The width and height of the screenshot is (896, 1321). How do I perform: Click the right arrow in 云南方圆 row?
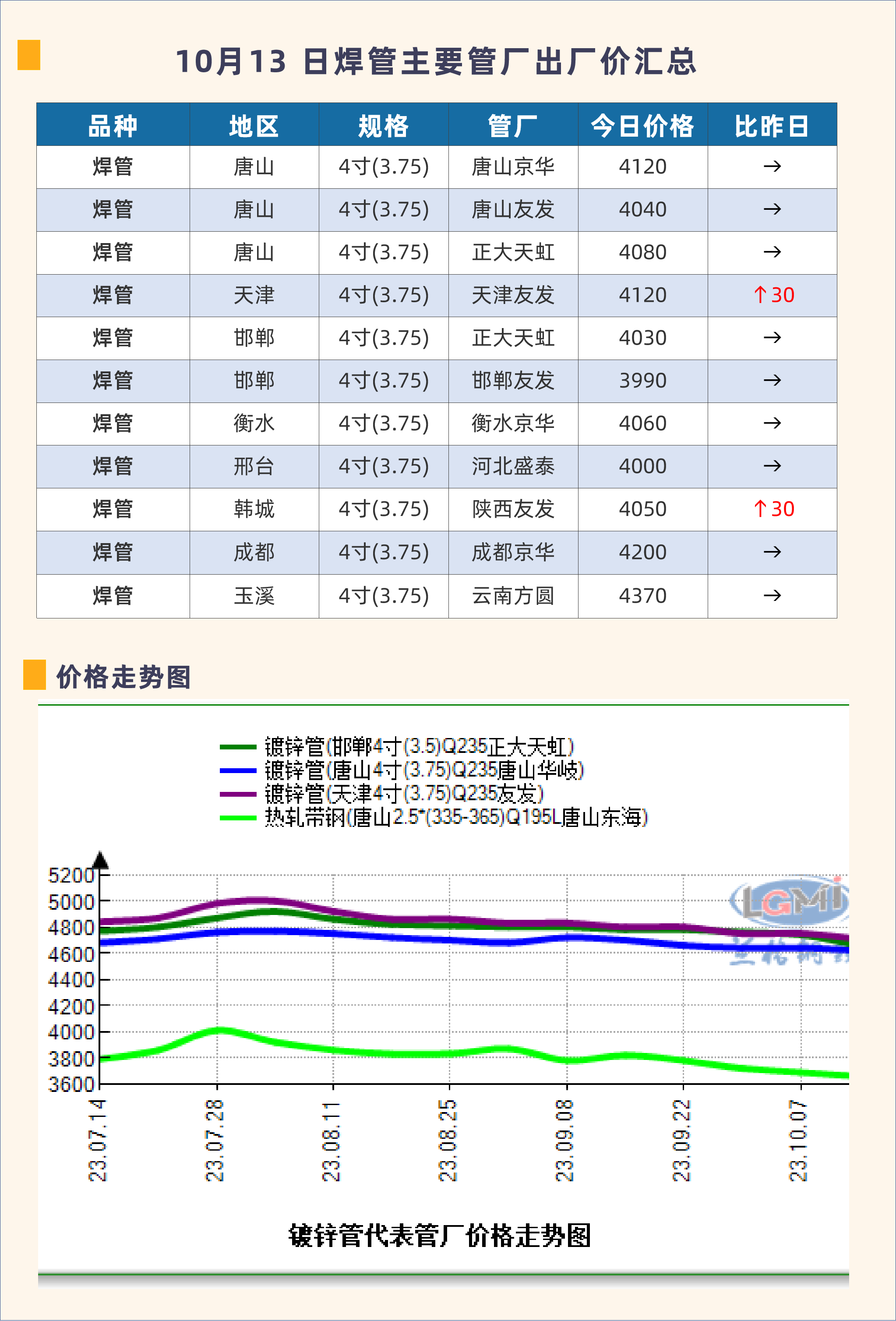click(x=772, y=596)
